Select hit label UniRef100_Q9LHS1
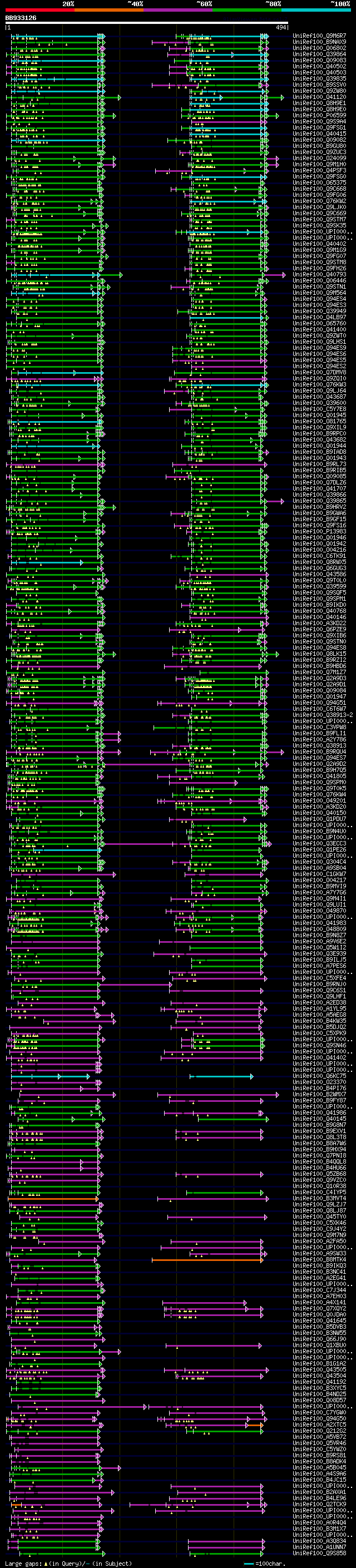 319,342
